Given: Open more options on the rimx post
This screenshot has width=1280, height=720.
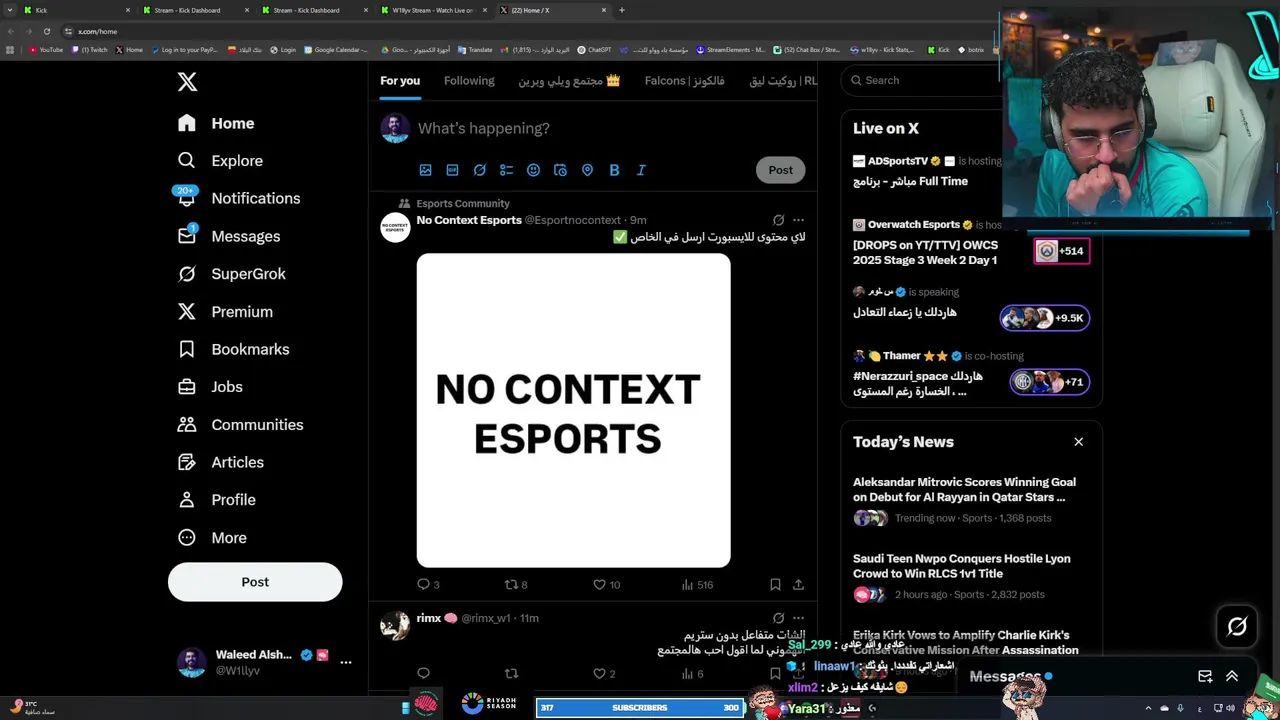Looking at the screenshot, I should pyautogui.click(x=798, y=618).
